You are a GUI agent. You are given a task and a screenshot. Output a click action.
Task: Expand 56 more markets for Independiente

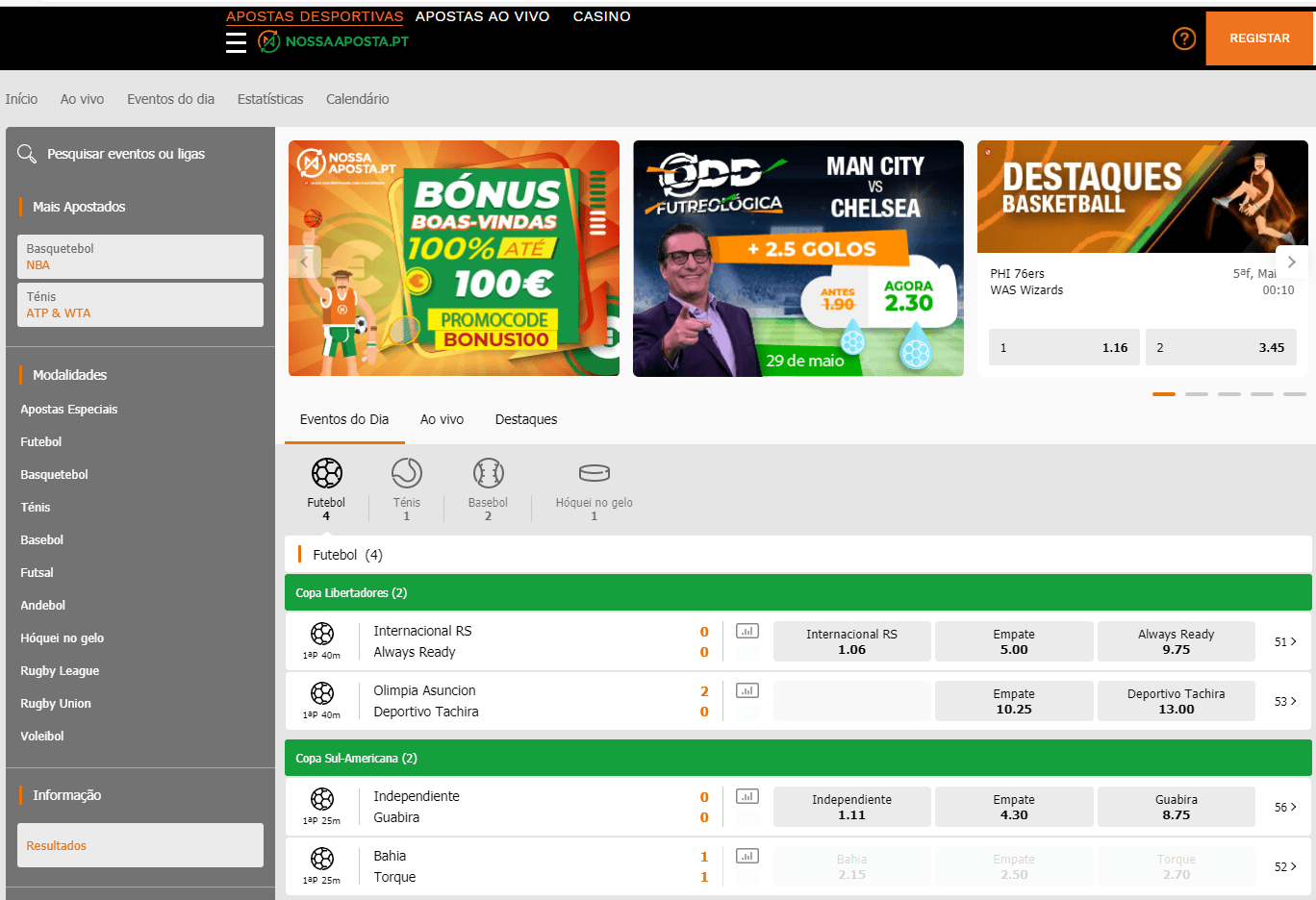tap(1285, 807)
